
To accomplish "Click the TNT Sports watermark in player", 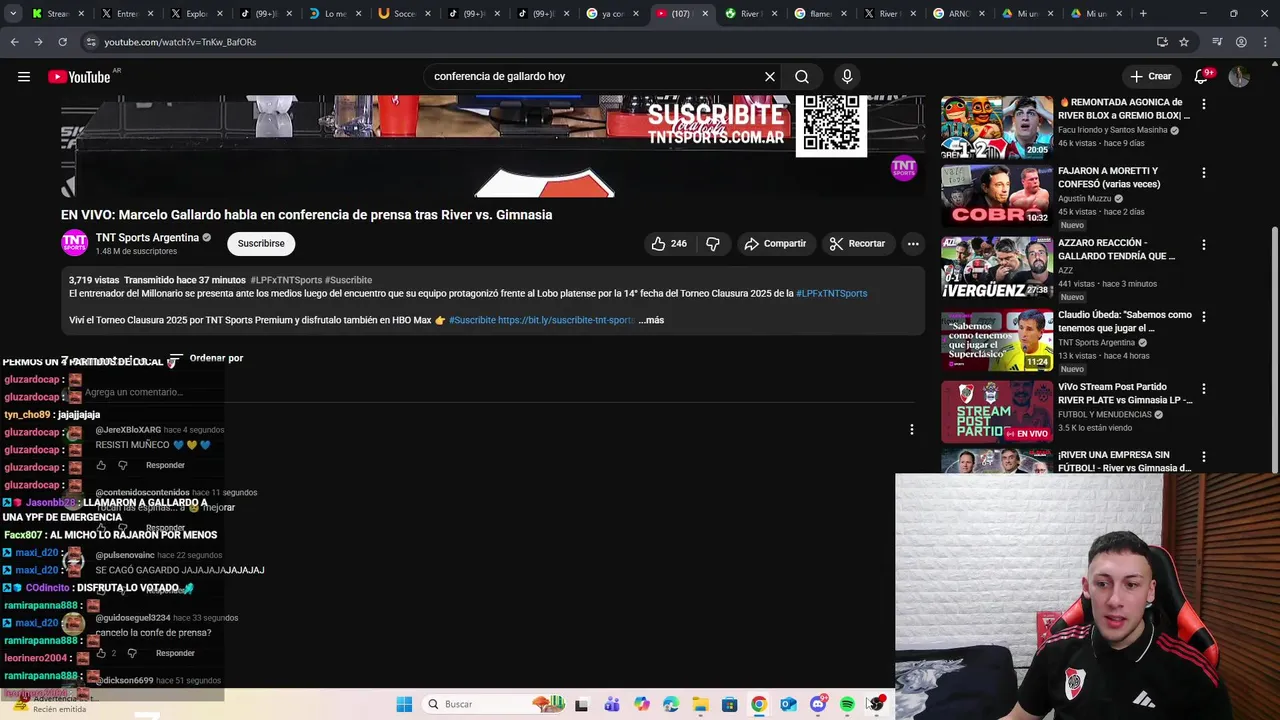I will pos(903,168).
